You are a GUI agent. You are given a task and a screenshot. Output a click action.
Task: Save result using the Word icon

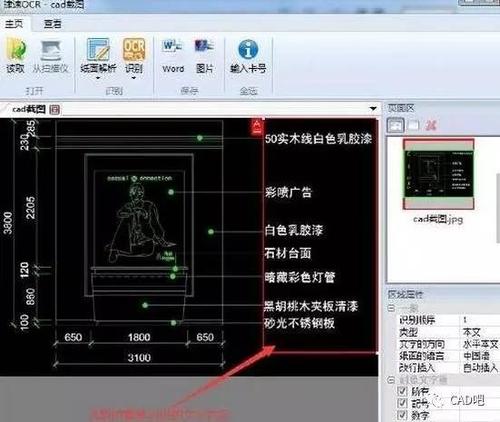coord(173,55)
